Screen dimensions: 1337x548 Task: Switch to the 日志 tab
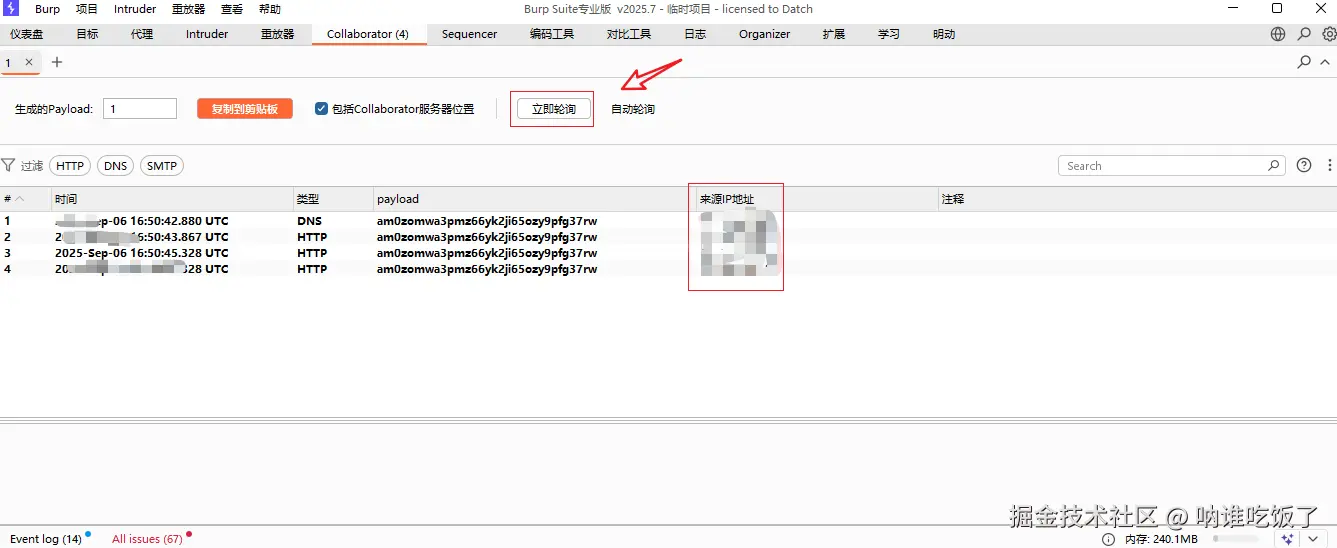coord(695,34)
